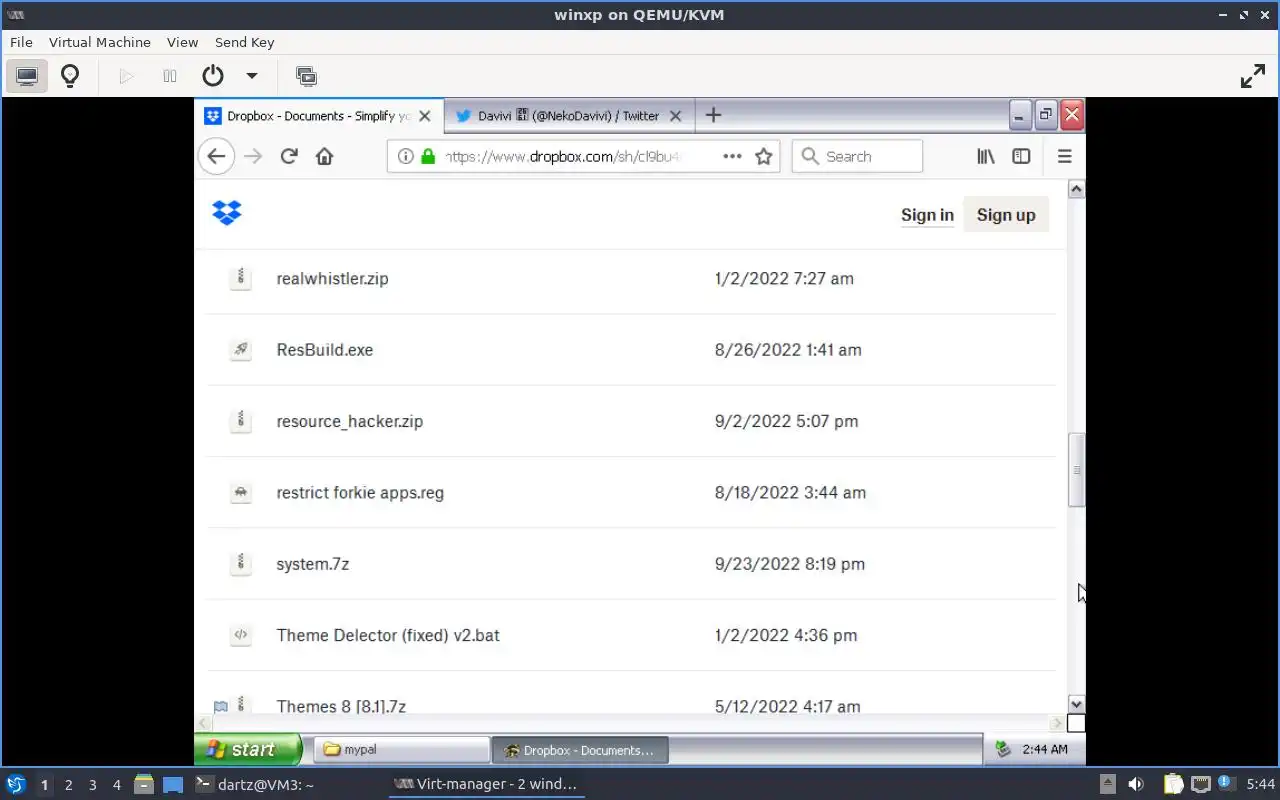
Task: Click the dropbox.com URL address field
Action: click(x=565, y=156)
